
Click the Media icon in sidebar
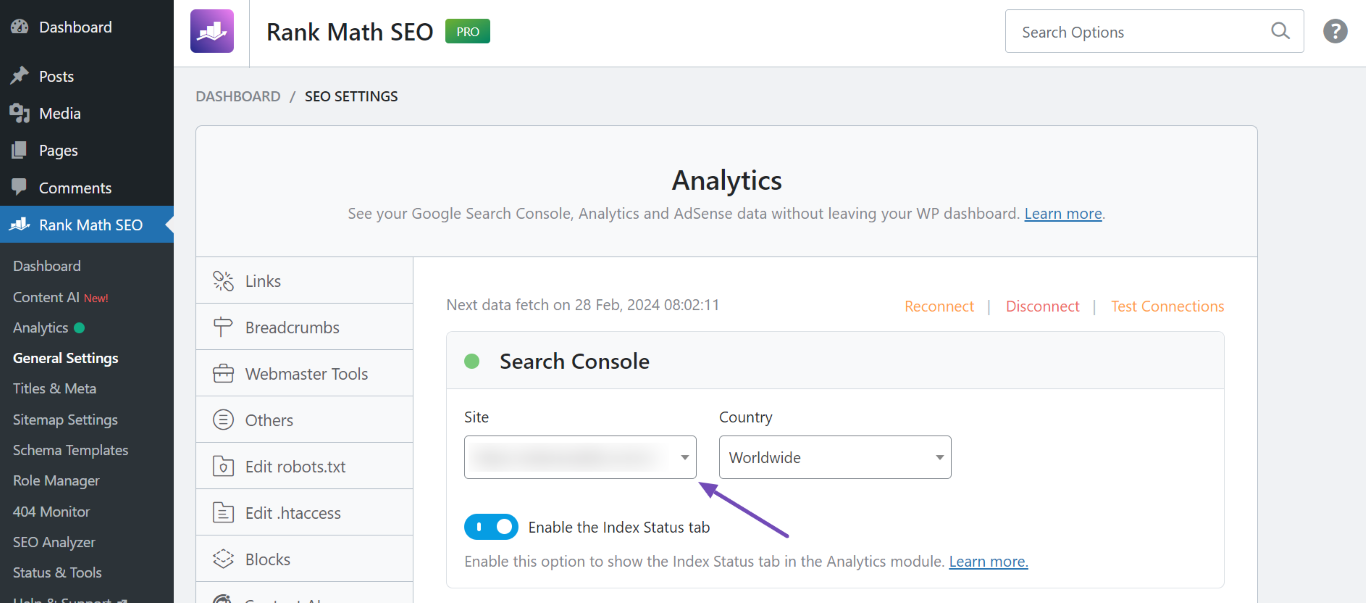[x=19, y=113]
